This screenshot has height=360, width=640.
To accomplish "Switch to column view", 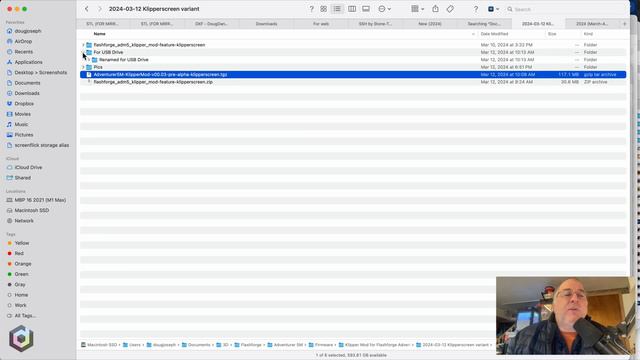I will click(x=352, y=9).
